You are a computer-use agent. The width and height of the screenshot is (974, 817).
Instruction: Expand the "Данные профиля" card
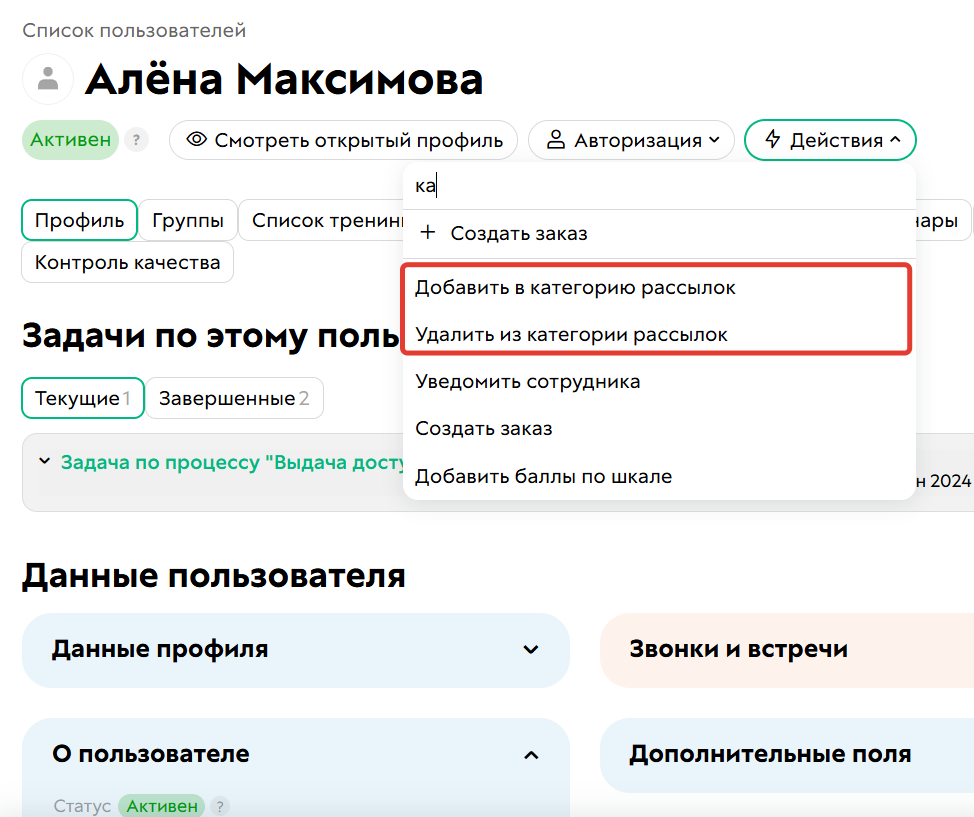pos(533,650)
